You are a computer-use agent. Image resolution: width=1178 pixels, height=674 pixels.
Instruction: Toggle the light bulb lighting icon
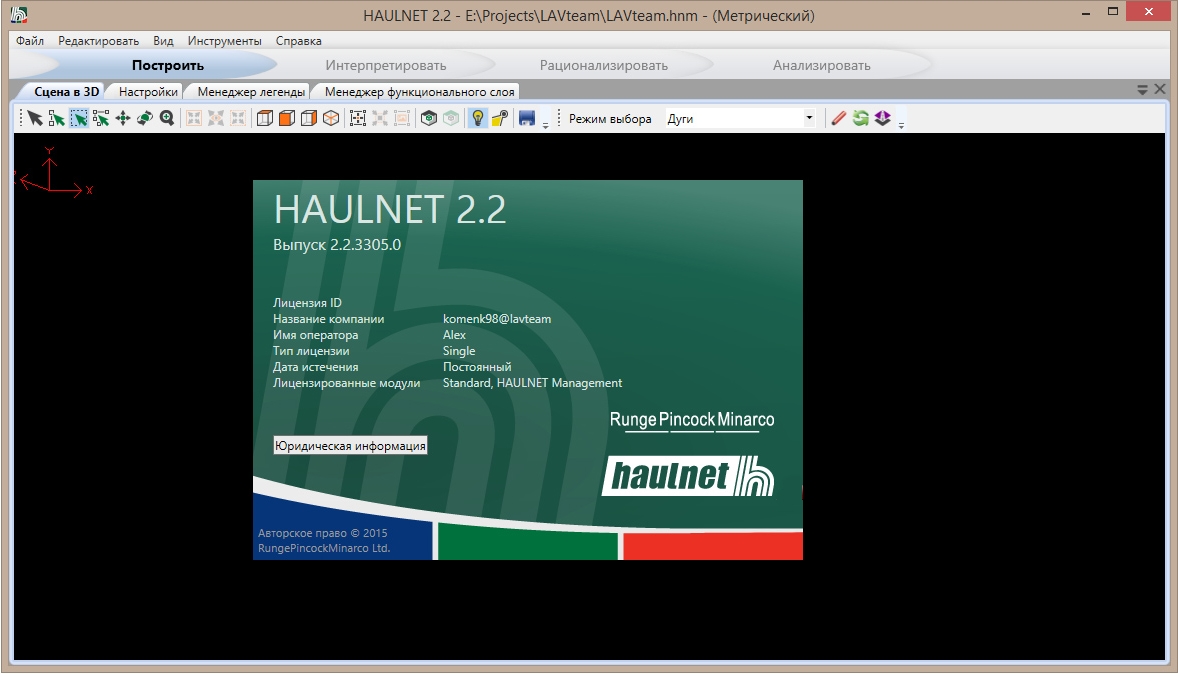point(477,119)
